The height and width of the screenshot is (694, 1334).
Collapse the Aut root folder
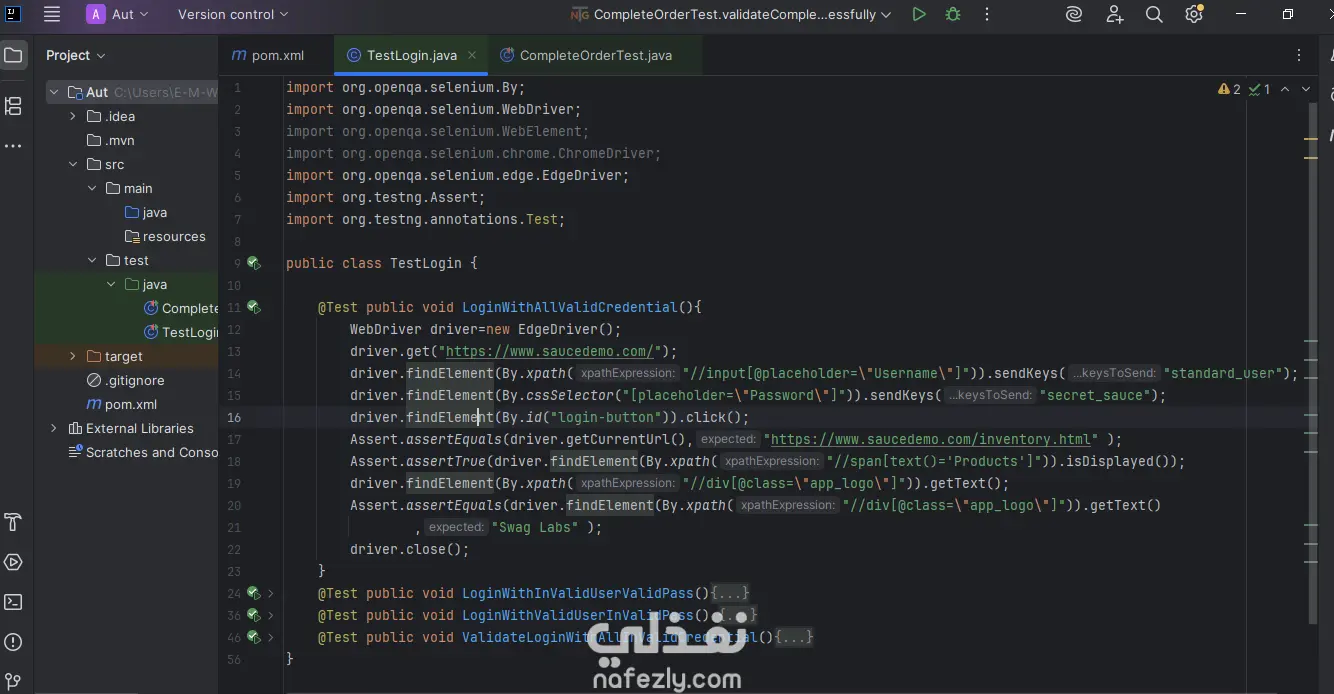pos(54,92)
